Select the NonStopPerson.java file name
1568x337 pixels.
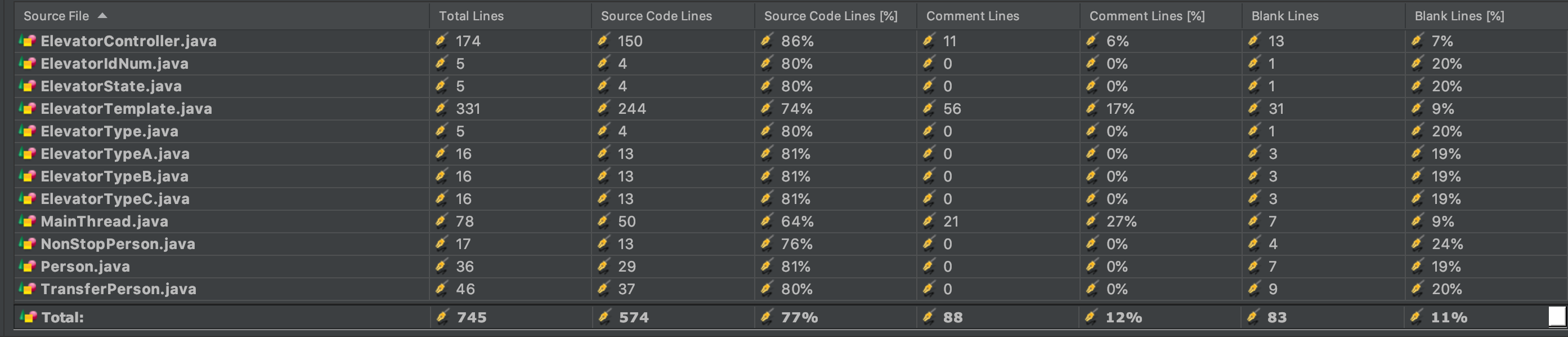[118, 244]
